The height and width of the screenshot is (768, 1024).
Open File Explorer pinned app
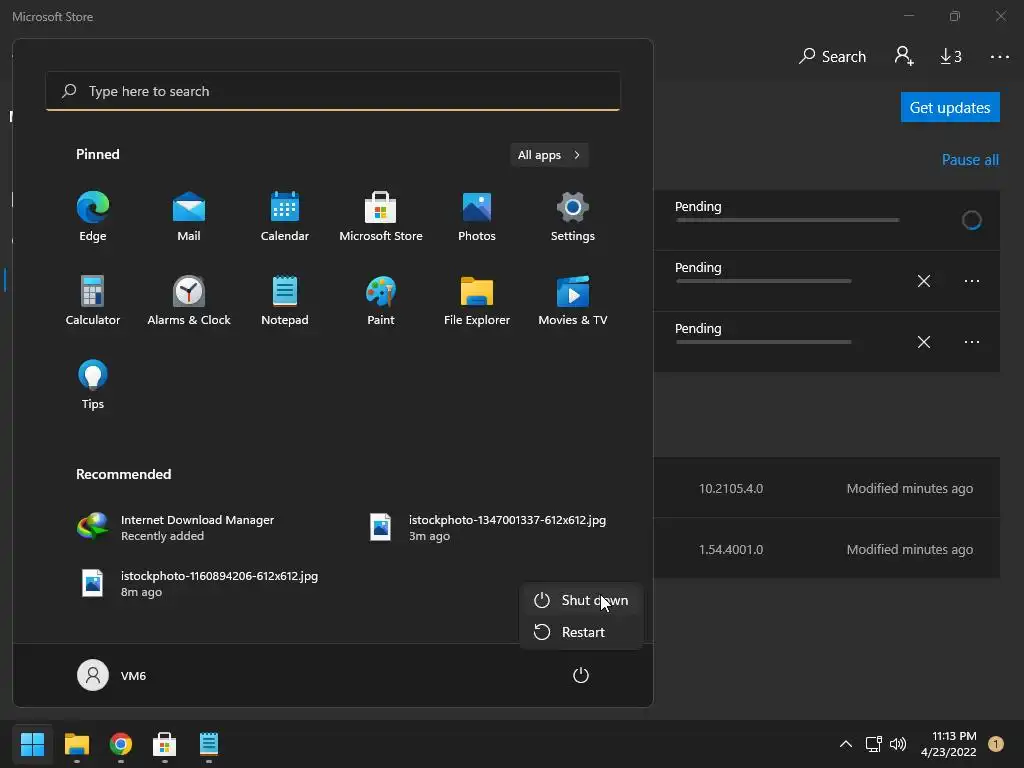pos(477,300)
